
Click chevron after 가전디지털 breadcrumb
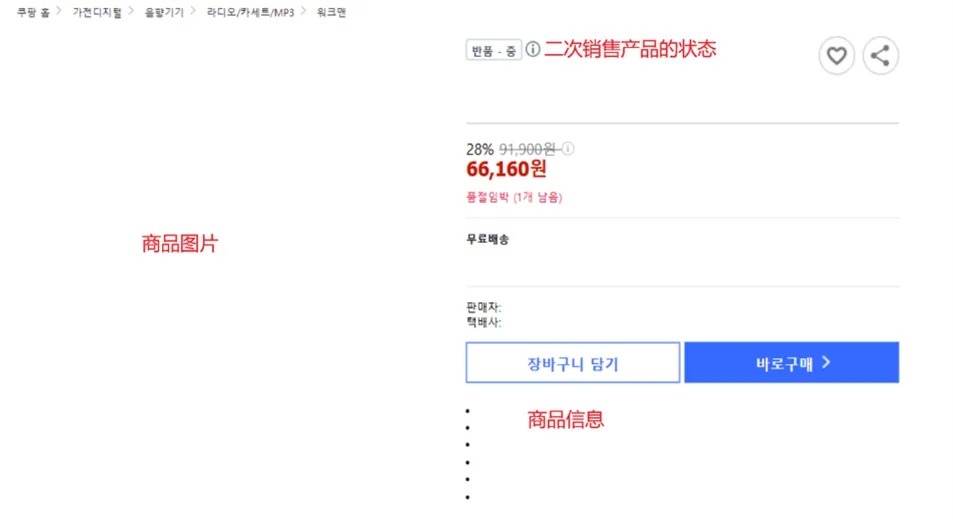(x=131, y=11)
